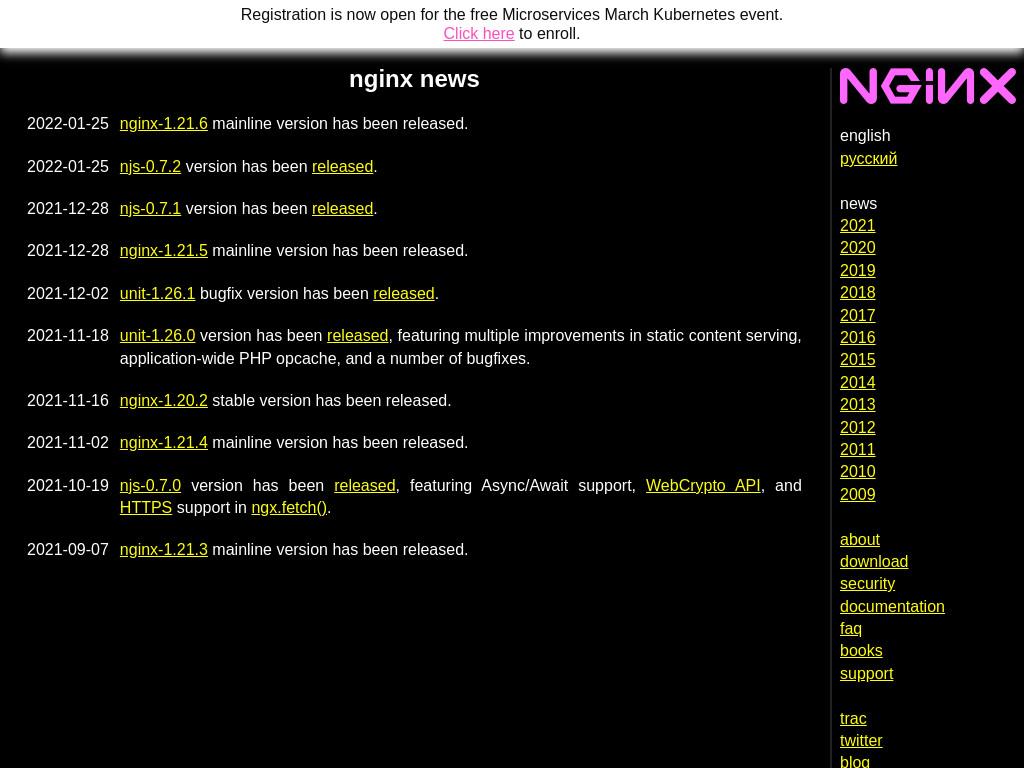The height and width of the screenshot is (768, 1024).
Task: Open the nginx-1.21.5 release link
Action: pyautogui.click(x=163, y=250)
